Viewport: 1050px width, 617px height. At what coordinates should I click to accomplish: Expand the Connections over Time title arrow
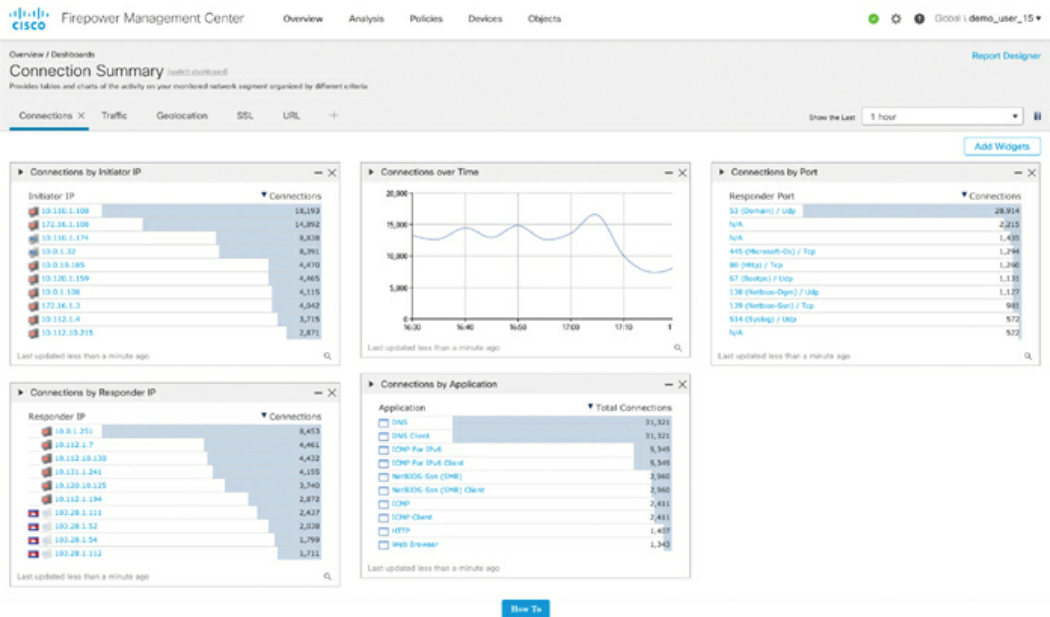click(371, 172)
